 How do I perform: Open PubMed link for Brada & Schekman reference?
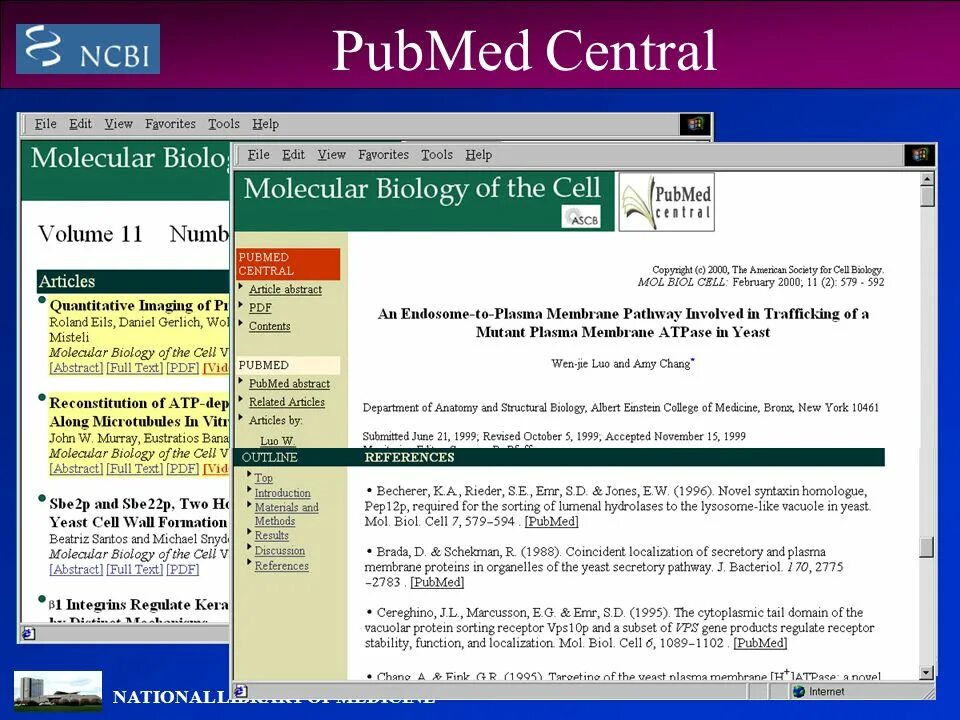[437, 582]
